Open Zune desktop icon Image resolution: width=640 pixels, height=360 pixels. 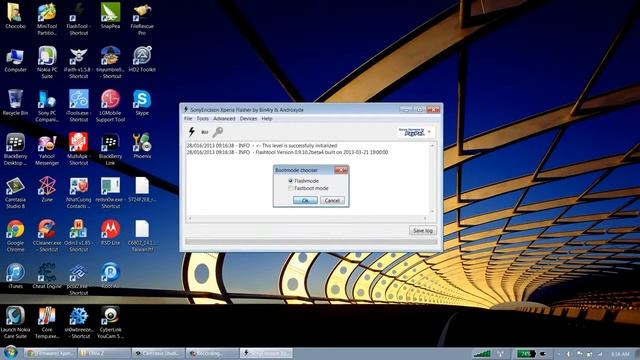click(x=47, y=190)
